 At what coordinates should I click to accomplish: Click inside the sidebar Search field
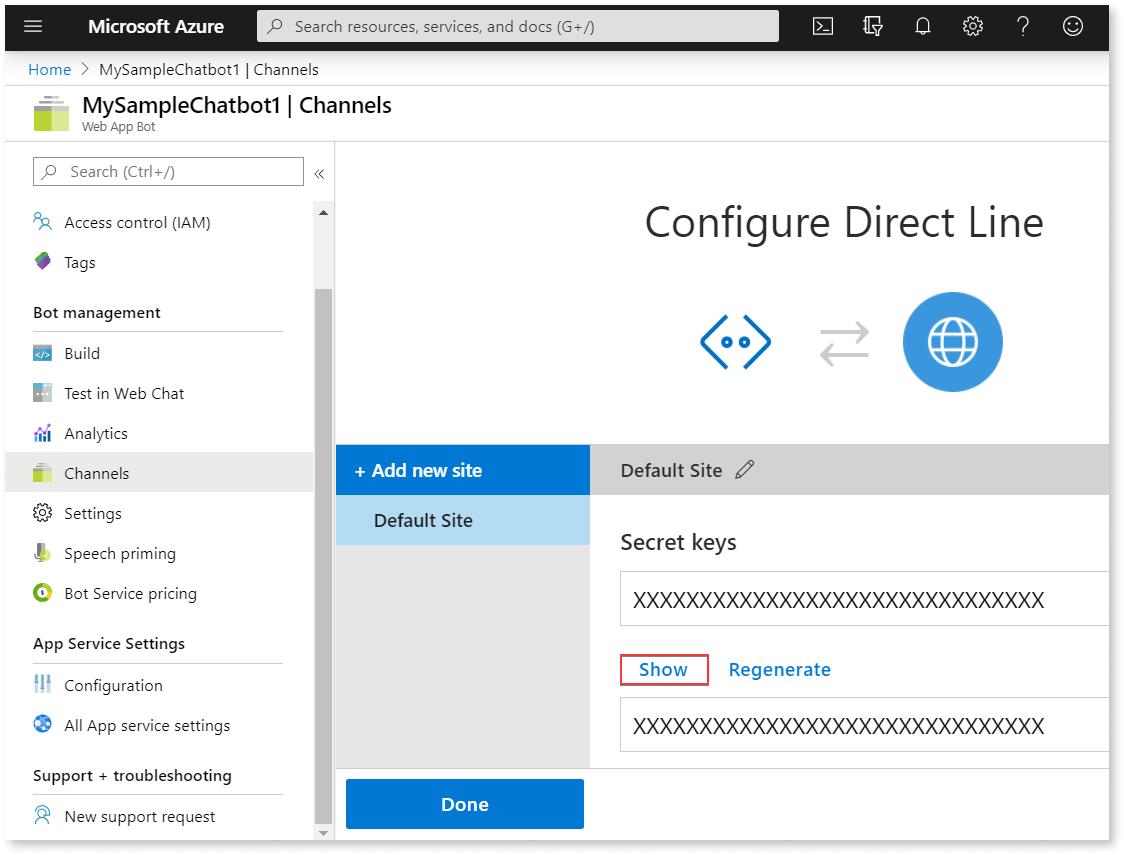pos(168,172)
